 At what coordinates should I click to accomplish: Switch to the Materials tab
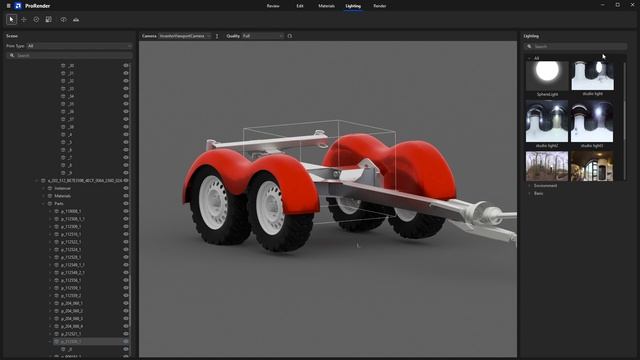(327, 6)
